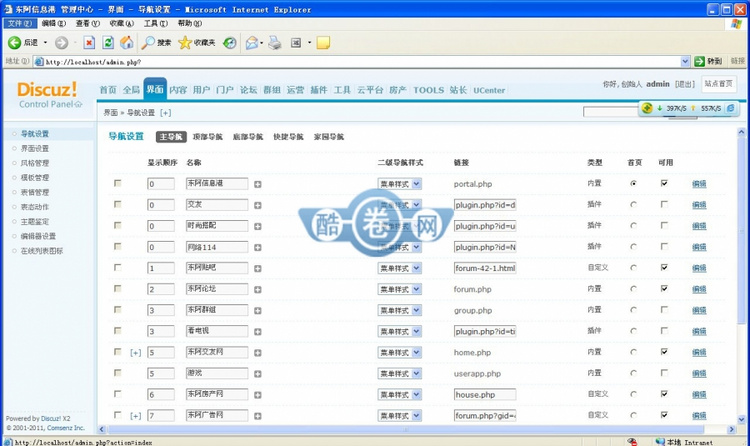Switch to the 插件 admin tab
750x446 pixels.
tap(319, 90)
